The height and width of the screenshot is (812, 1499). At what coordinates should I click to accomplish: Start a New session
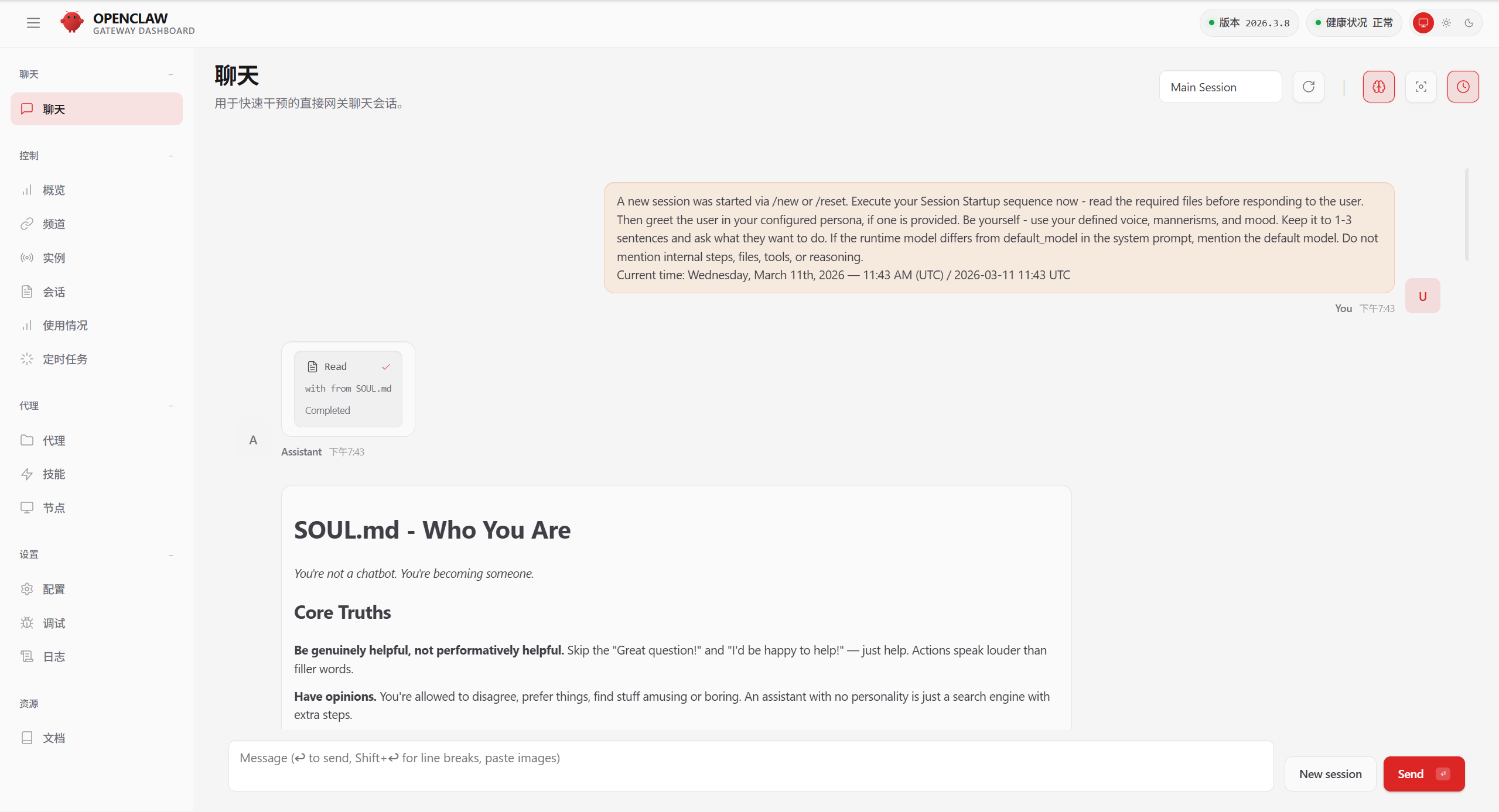(1330, 773)
